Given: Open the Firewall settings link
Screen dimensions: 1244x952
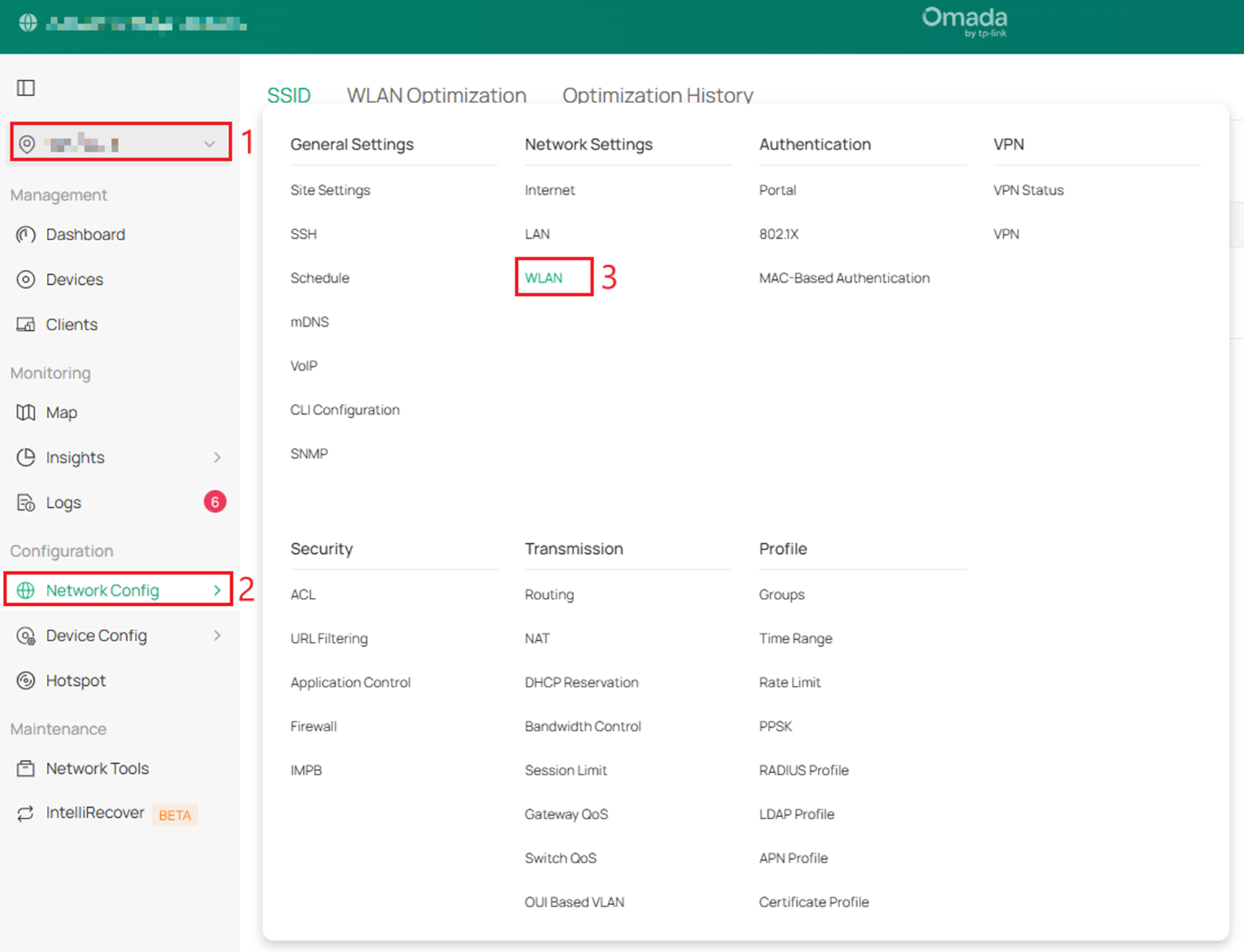Looking at the screenshot, I should pyautogui.click(x=313, y=726).
